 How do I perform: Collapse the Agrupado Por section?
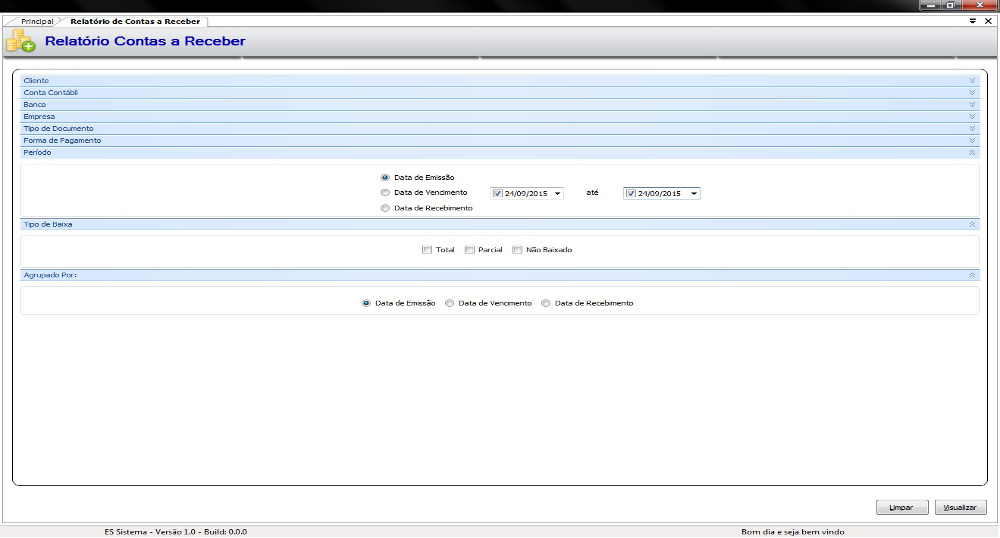[971, 274]
